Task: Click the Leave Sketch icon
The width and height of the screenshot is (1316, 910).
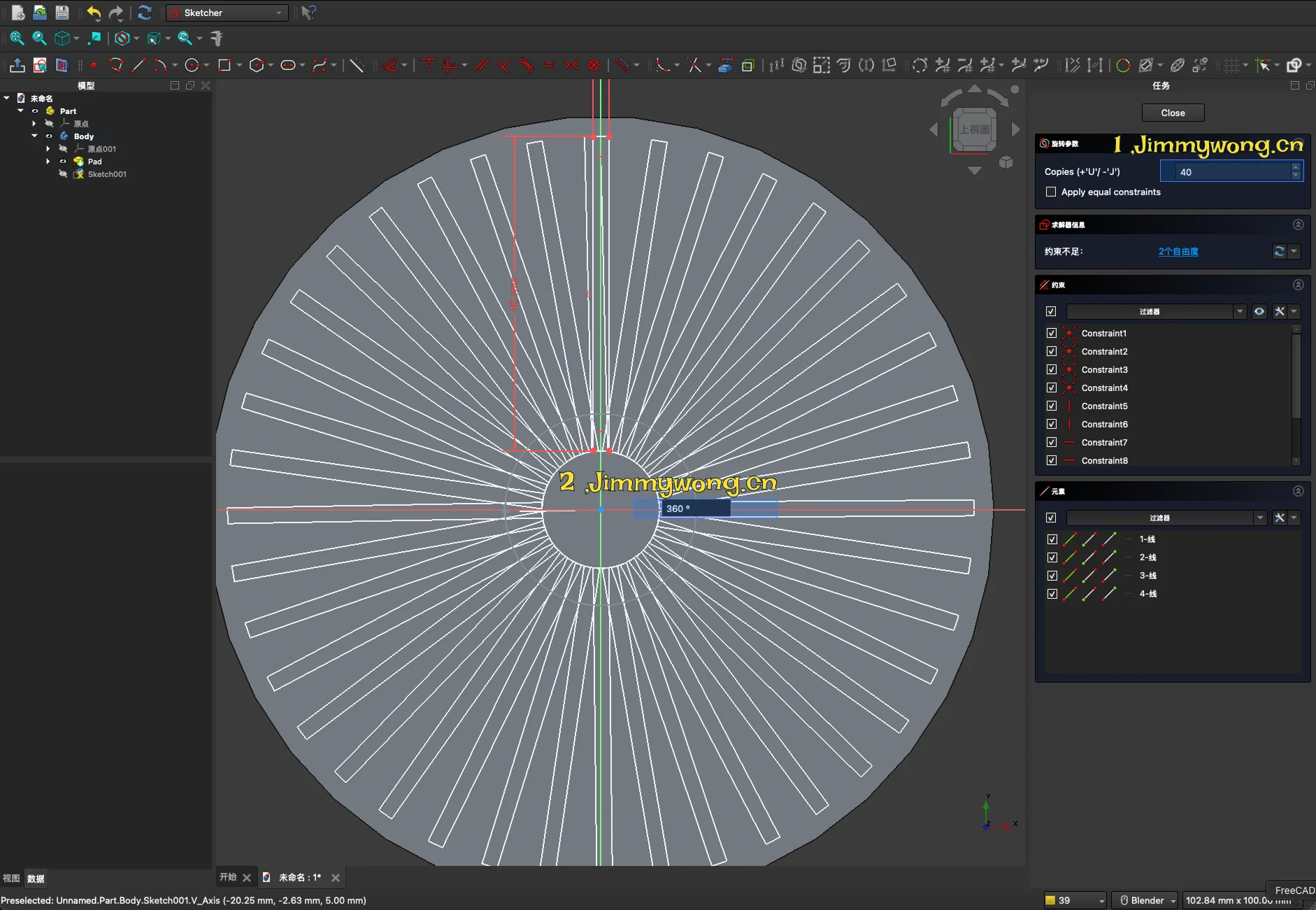Action: (x=17, y=65)
